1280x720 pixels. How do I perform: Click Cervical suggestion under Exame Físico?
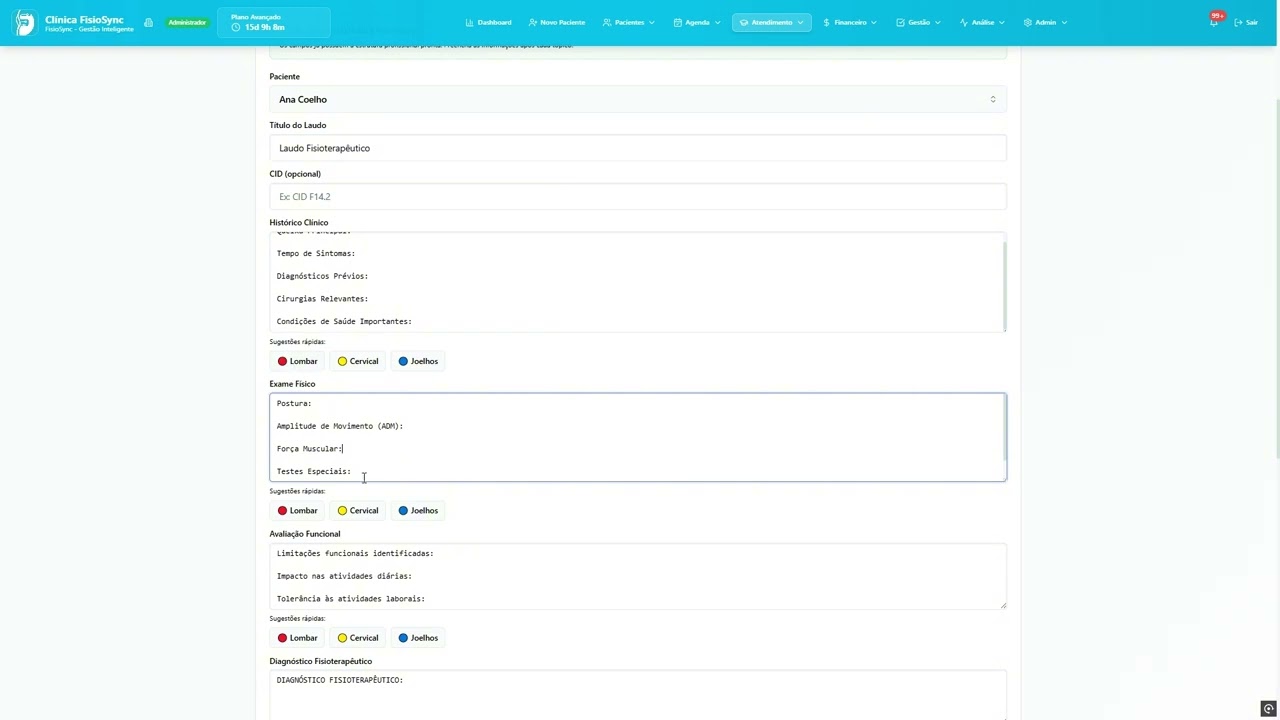click(358, 510)
